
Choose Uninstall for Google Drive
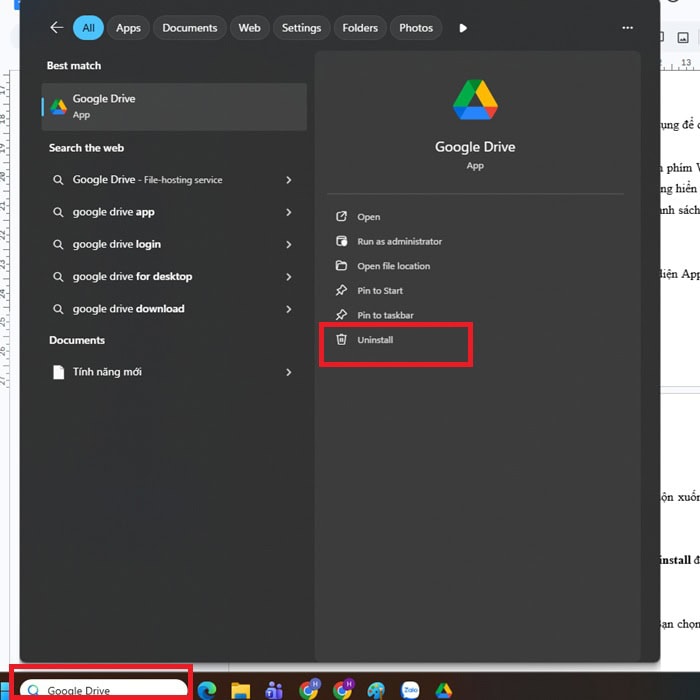[375, 340]
